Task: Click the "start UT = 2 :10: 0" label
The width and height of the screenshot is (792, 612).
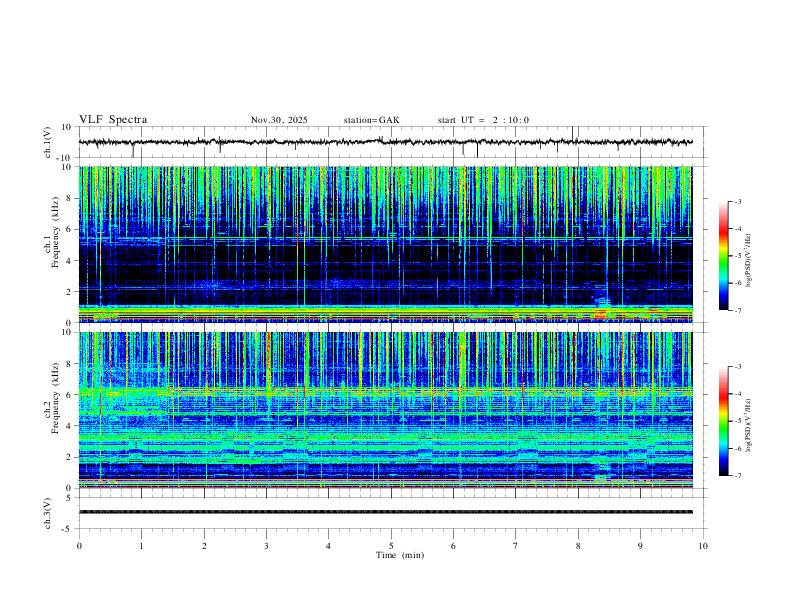Action: coord(483,120)
